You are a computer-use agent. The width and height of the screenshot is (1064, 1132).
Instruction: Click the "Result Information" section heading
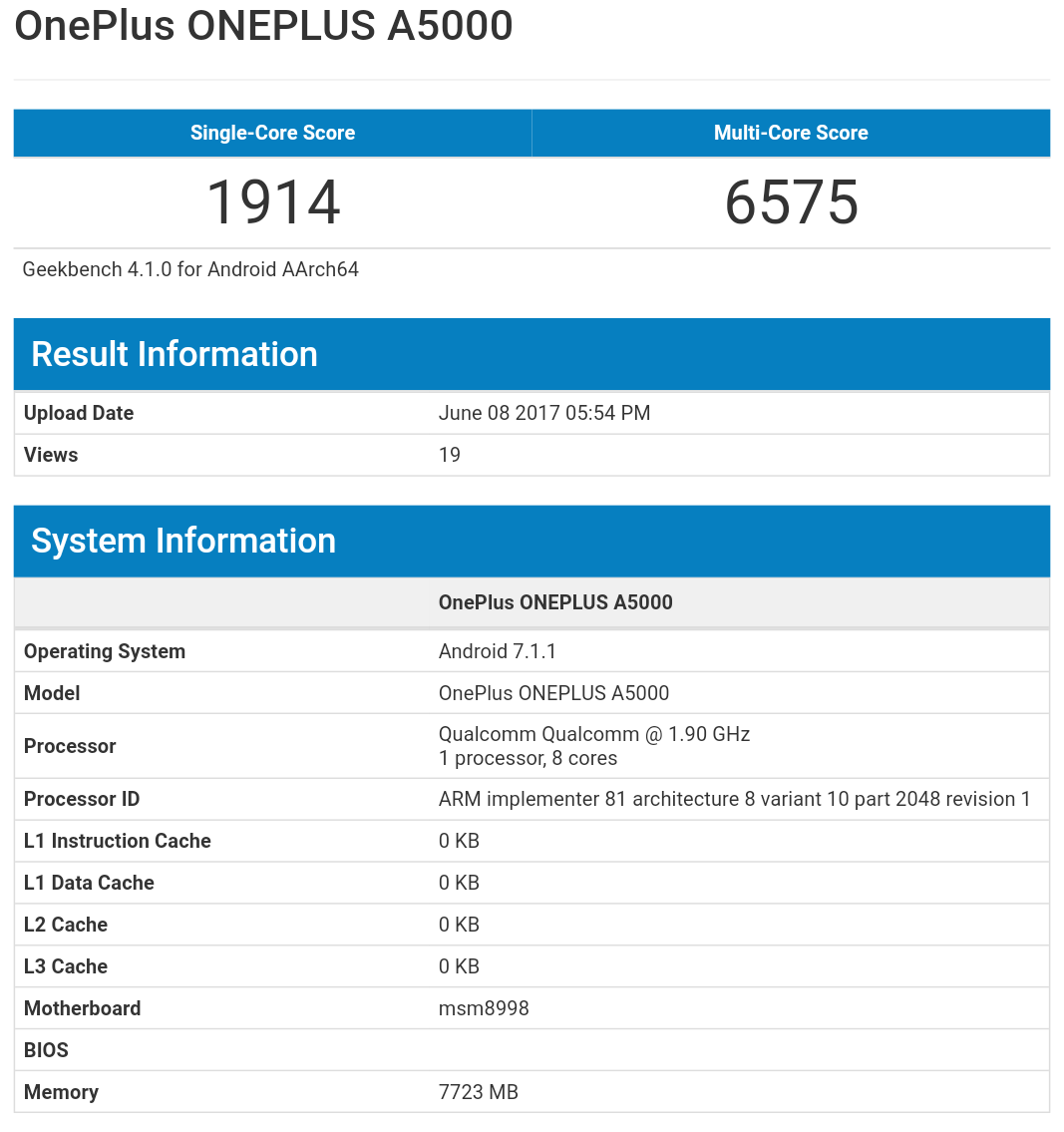pyautogui.click(x=175, y=354)
